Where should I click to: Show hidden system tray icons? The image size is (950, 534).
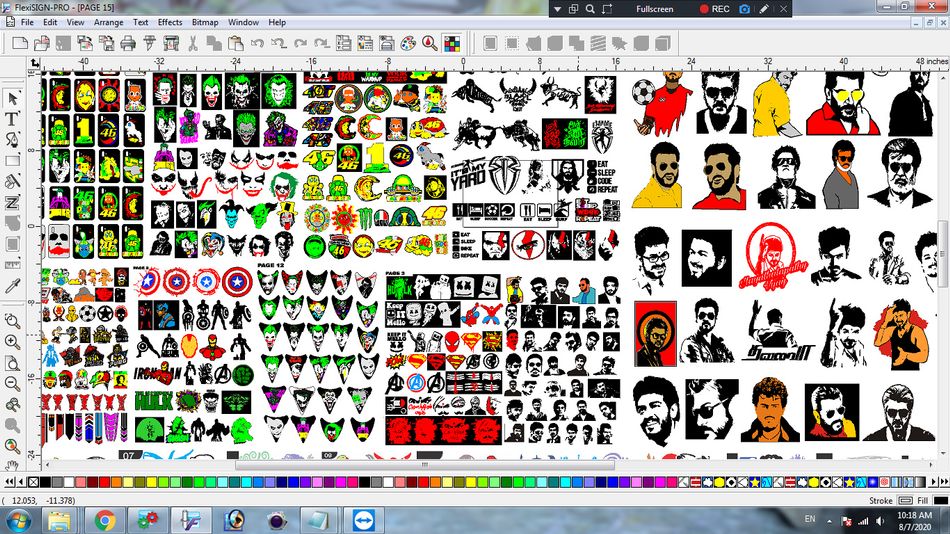coord(829,521)
